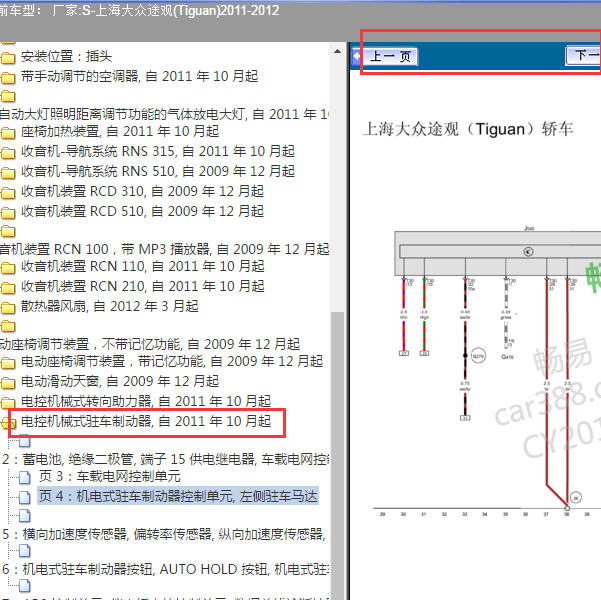This screenshot has width=601, height=600.
Task: Open page 6 机电式驻车制动器按钮, AUTO HOLD entry
Action: tap(165, 569)
